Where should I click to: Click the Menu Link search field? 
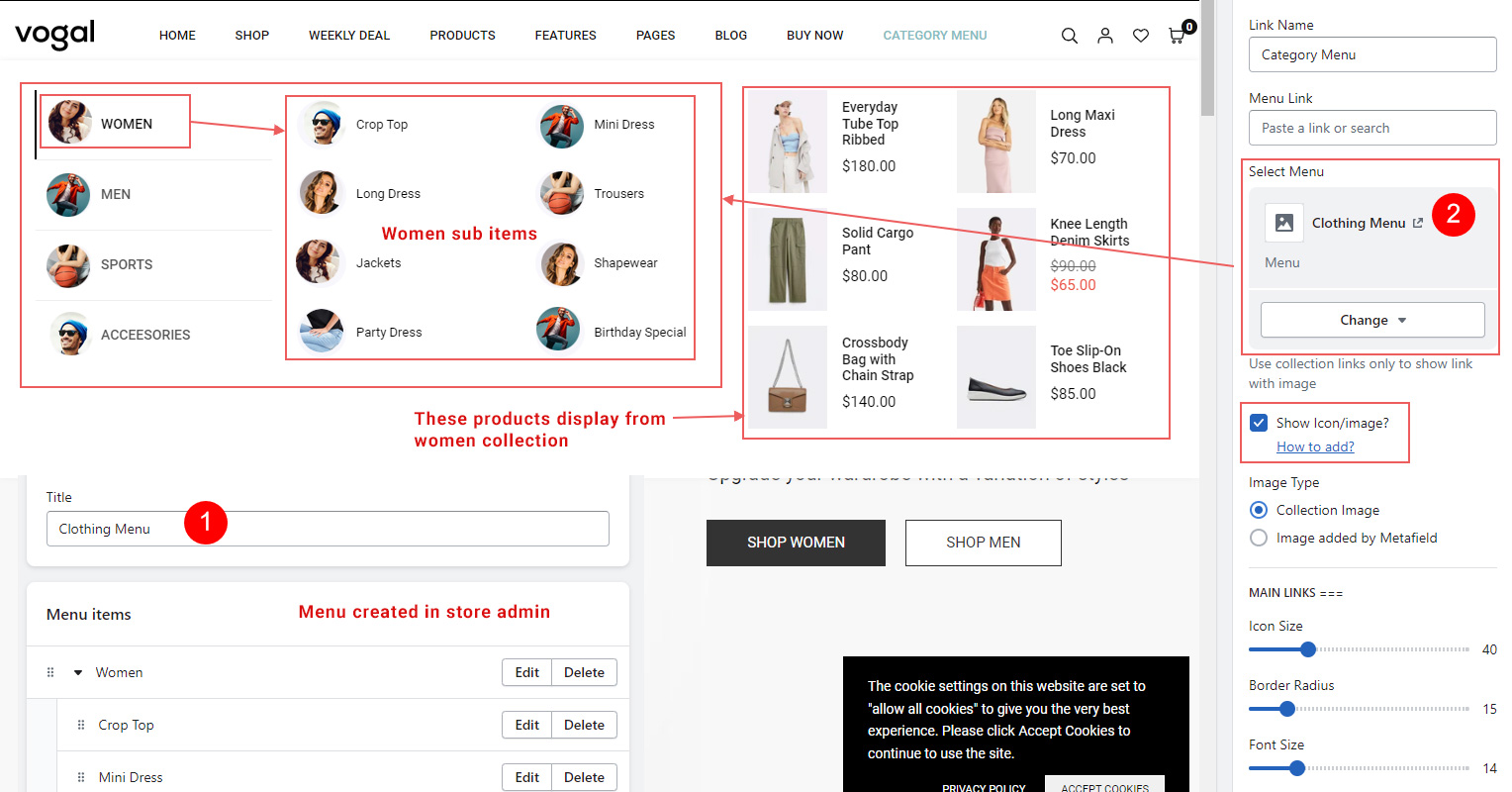click(x=1372, y=128)
